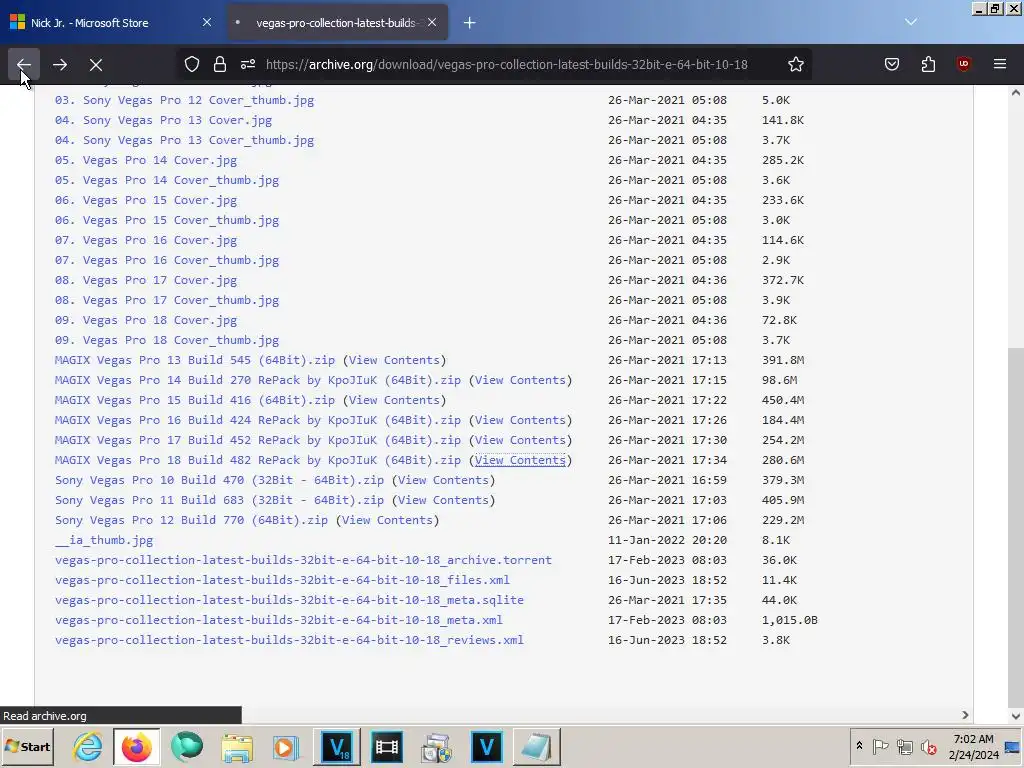Open 08. Vegas Pro 17 Cover.jpg
This screenshot has width=1024, height=768.
point(146,280)
